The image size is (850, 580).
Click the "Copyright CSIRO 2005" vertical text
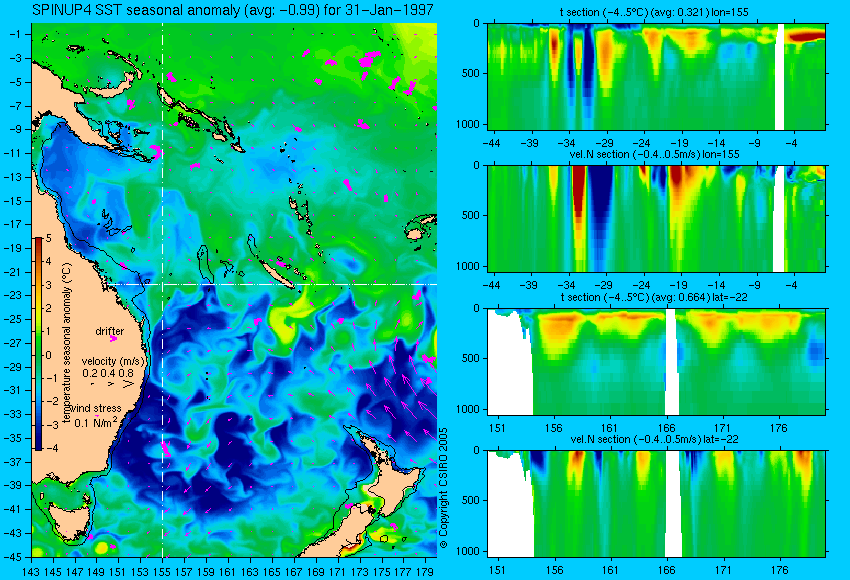(443, 489)
